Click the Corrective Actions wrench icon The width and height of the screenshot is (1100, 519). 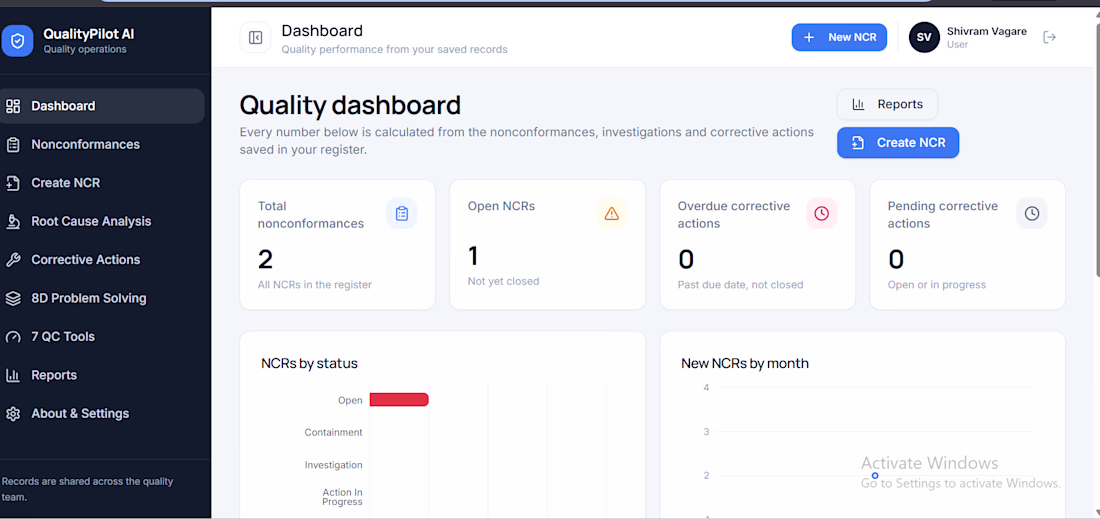click(x=13, y=260)
